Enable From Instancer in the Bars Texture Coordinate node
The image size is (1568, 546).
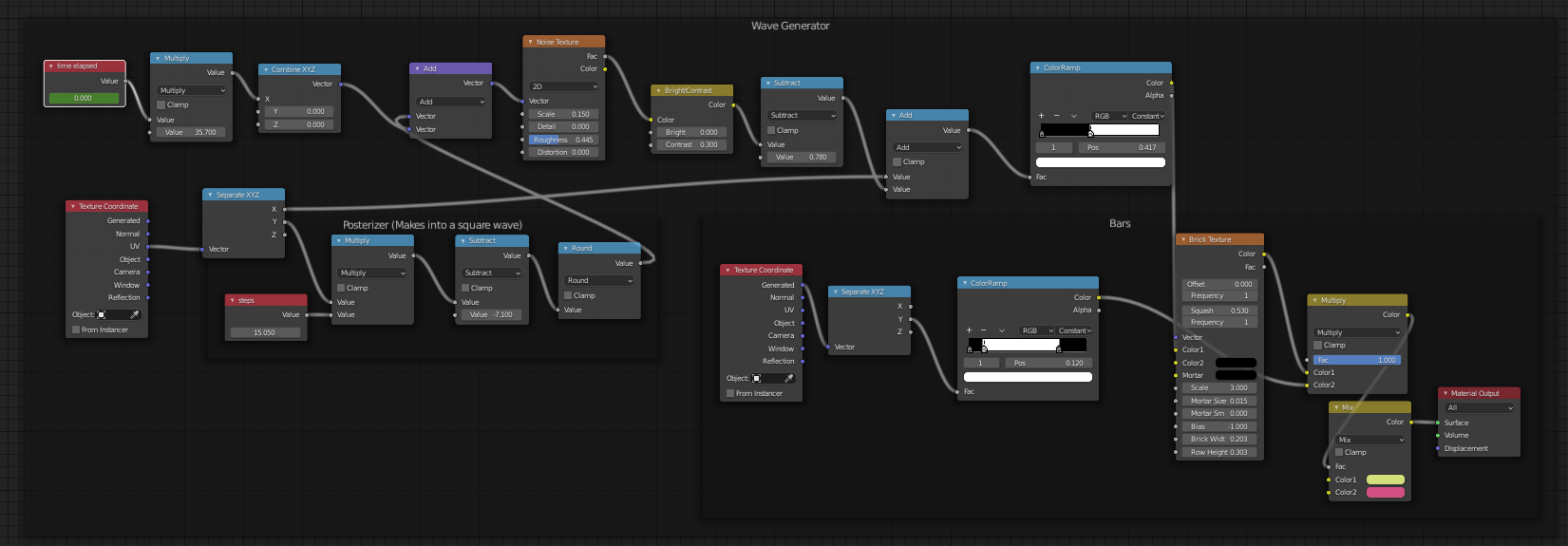pos(730,393)
